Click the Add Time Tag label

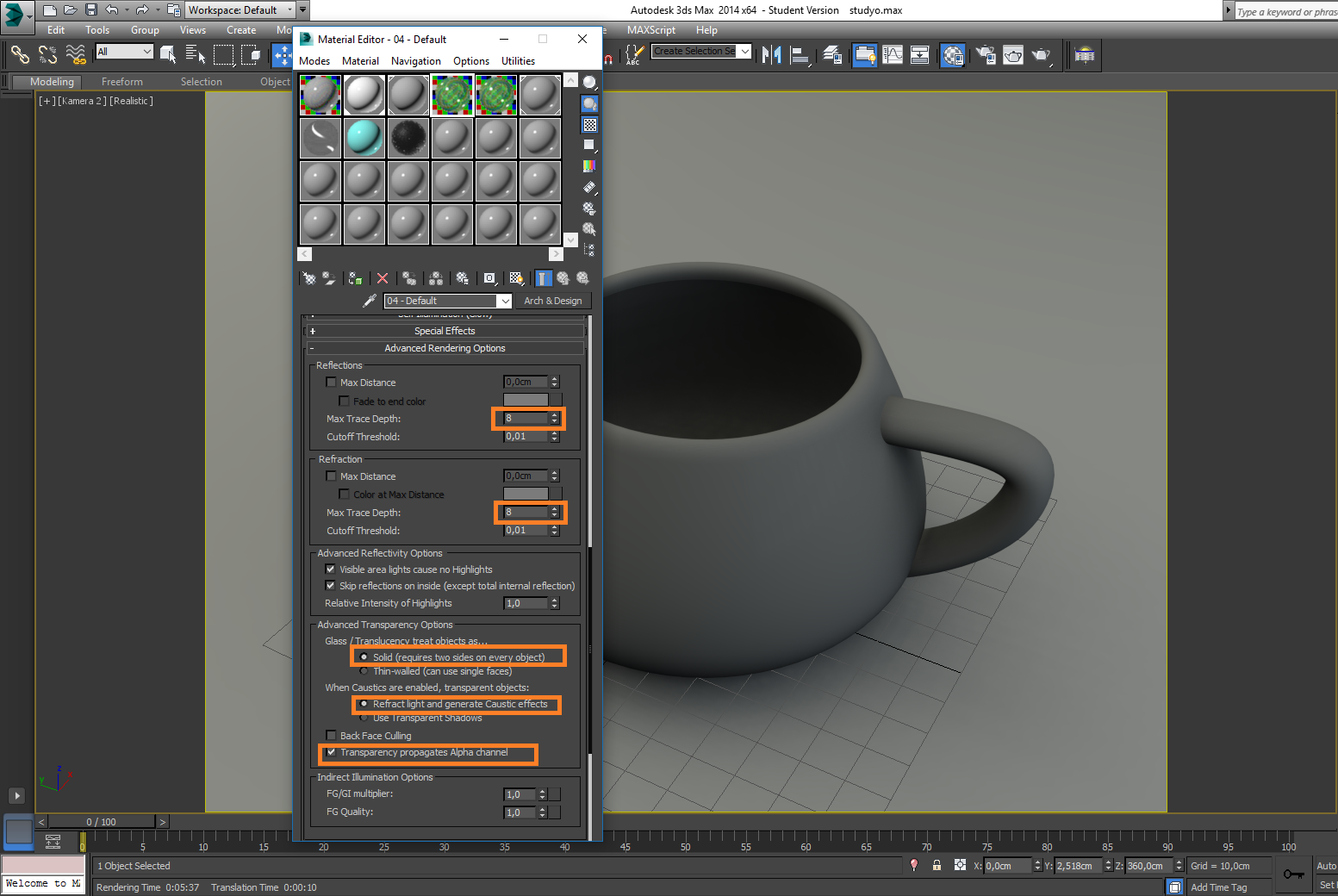point(1218,887)
